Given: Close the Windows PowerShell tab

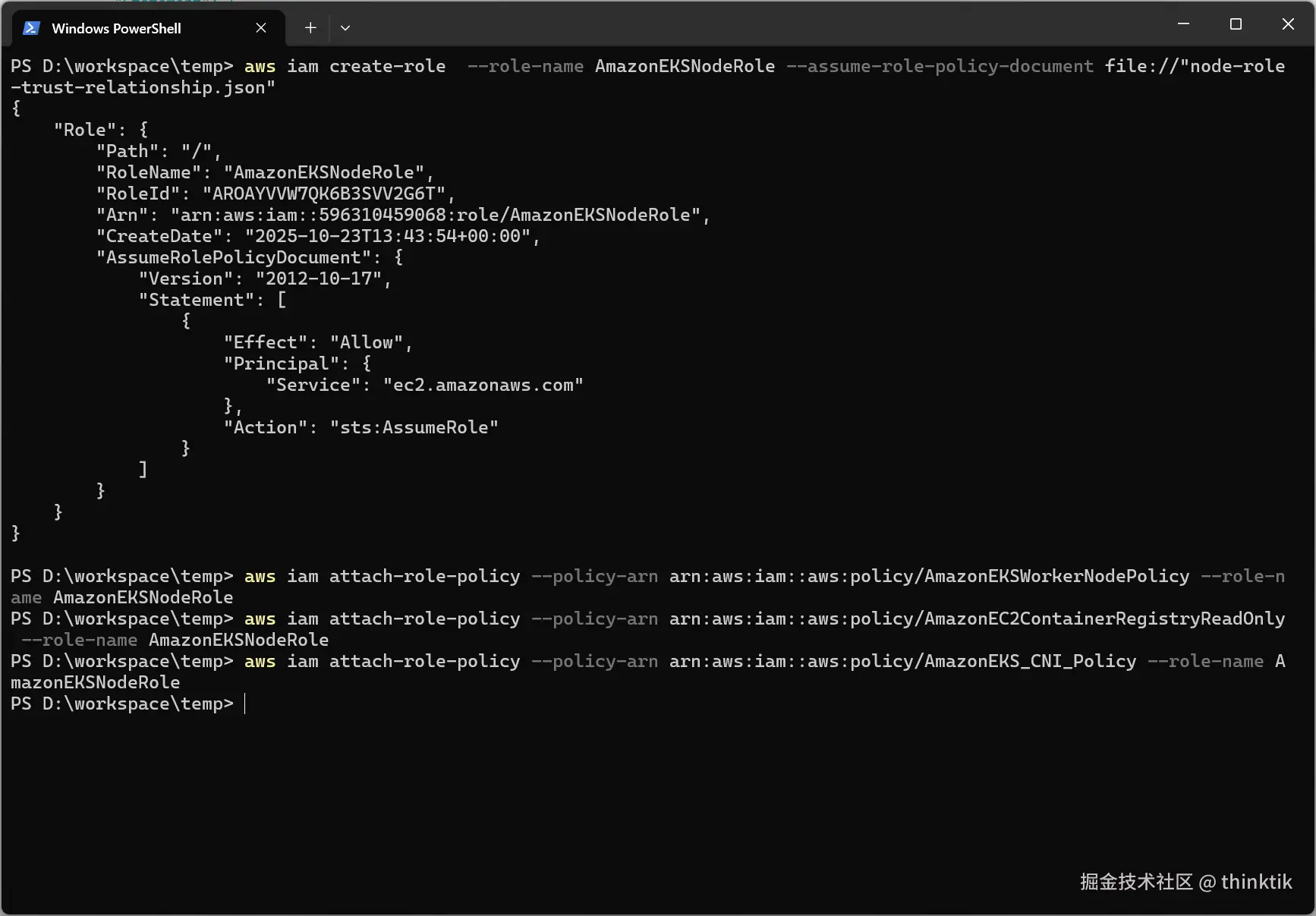Looking at the screenshot, I should (261, 28).
